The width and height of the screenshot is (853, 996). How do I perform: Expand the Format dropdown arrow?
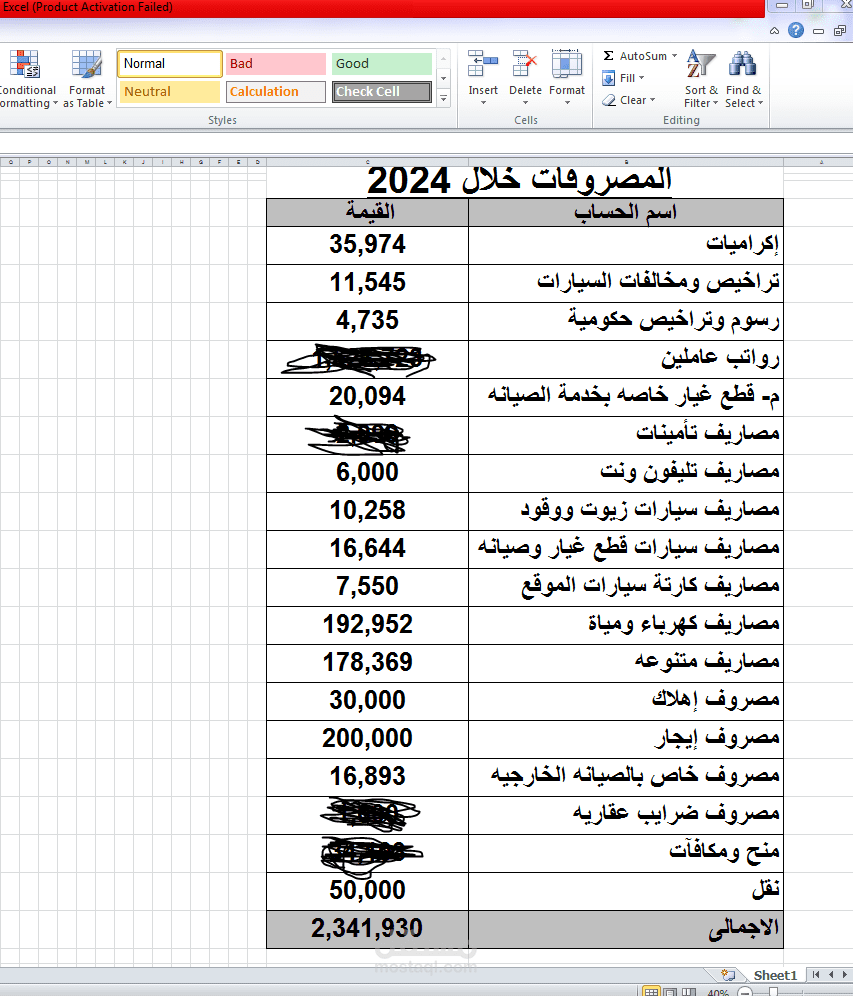pyautogui.click(x=567, y=103)
